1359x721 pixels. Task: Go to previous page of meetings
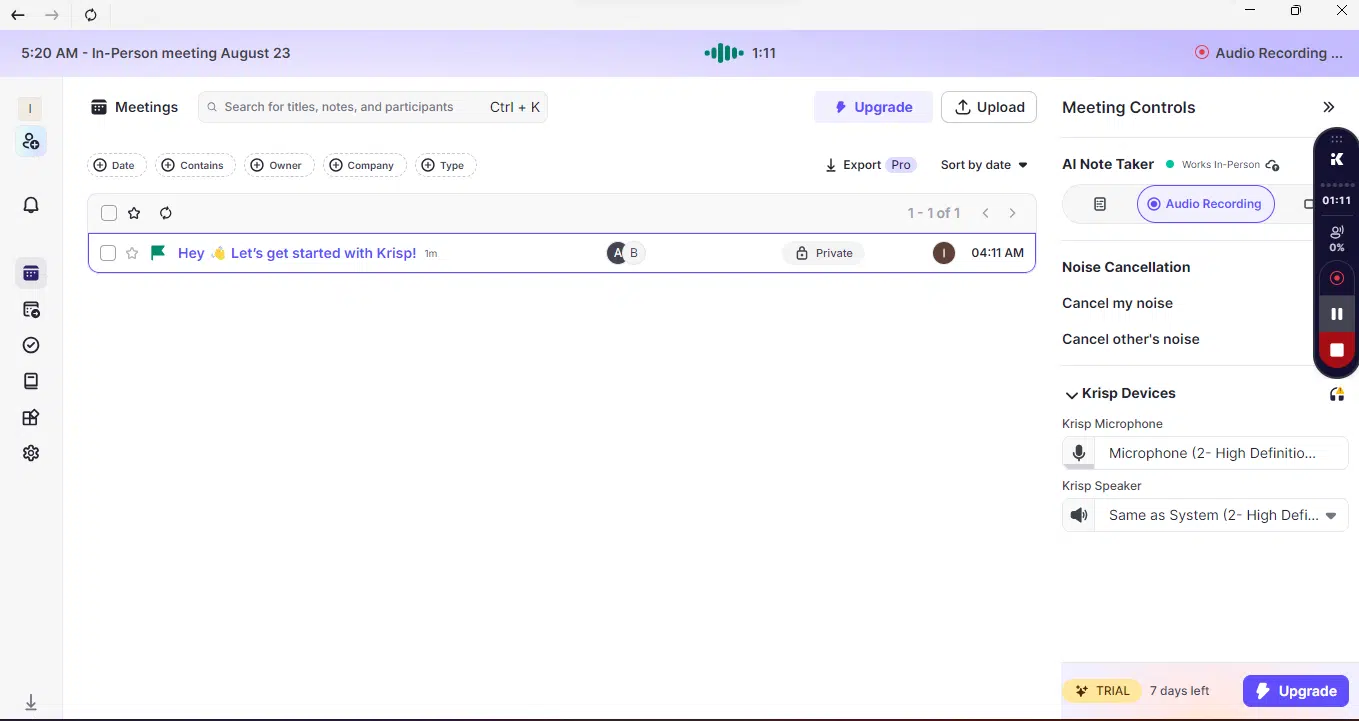coord(985,213)
